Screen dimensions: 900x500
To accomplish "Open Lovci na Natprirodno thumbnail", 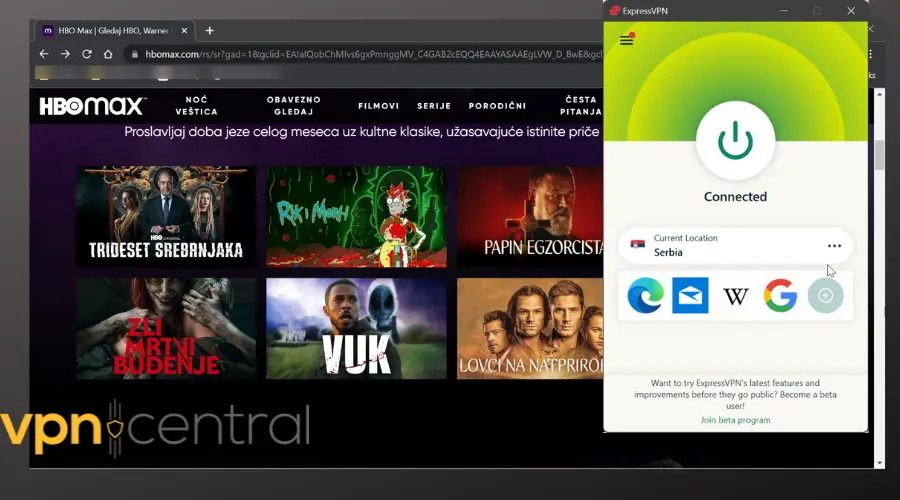I will [530, 328].
